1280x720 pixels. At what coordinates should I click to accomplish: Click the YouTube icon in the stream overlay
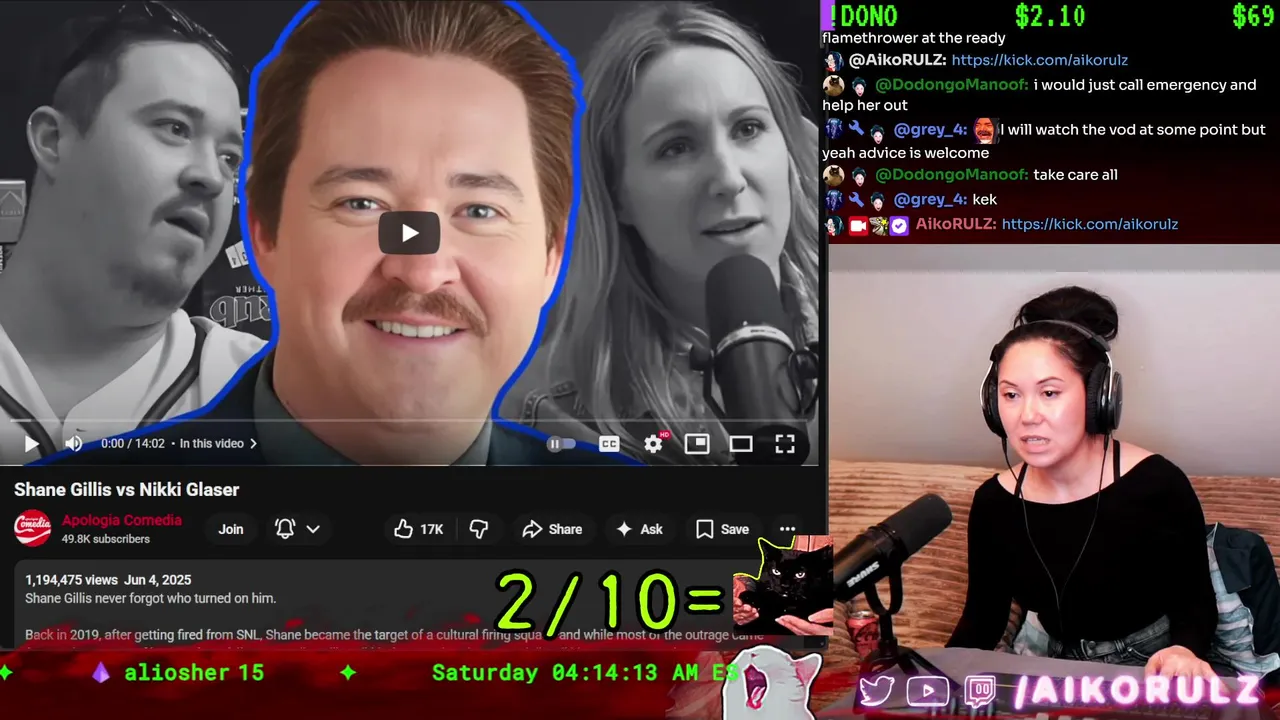click(x=928, y=691)
